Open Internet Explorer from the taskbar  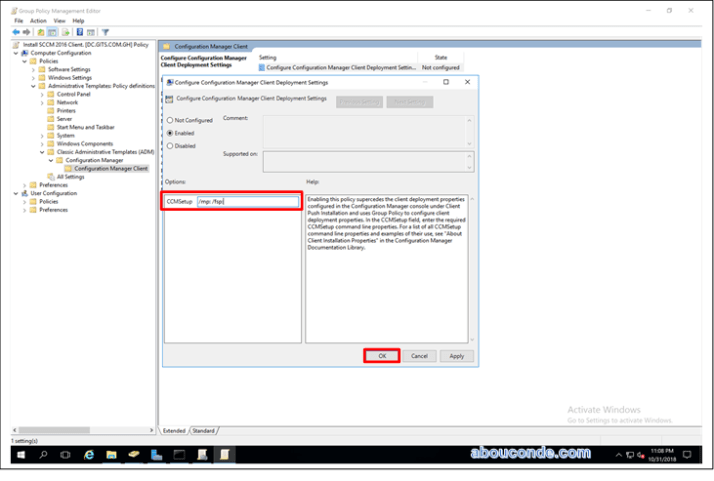click(x=89, y=454)
